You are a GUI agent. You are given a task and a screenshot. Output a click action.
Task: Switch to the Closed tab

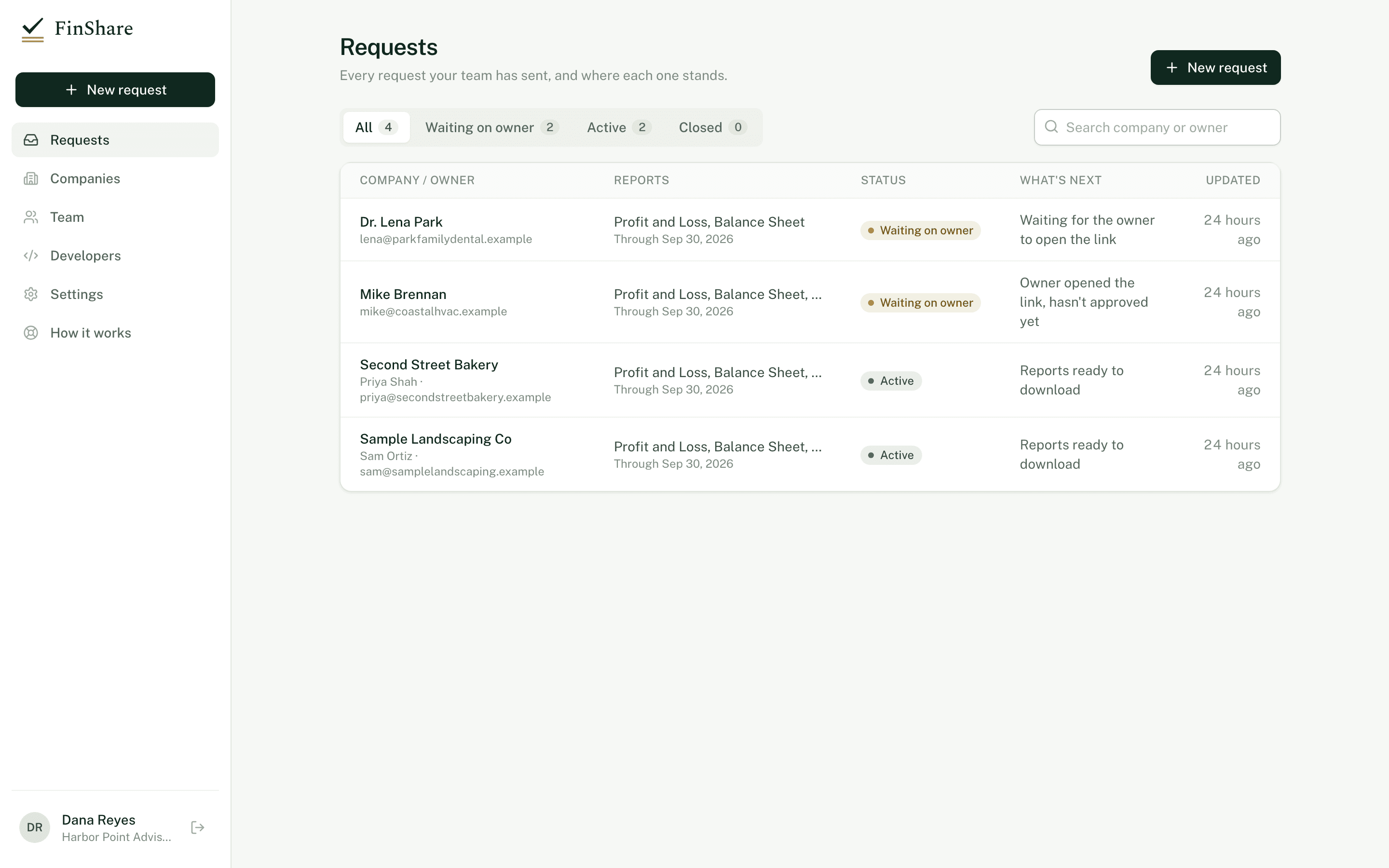pos(712,127)
